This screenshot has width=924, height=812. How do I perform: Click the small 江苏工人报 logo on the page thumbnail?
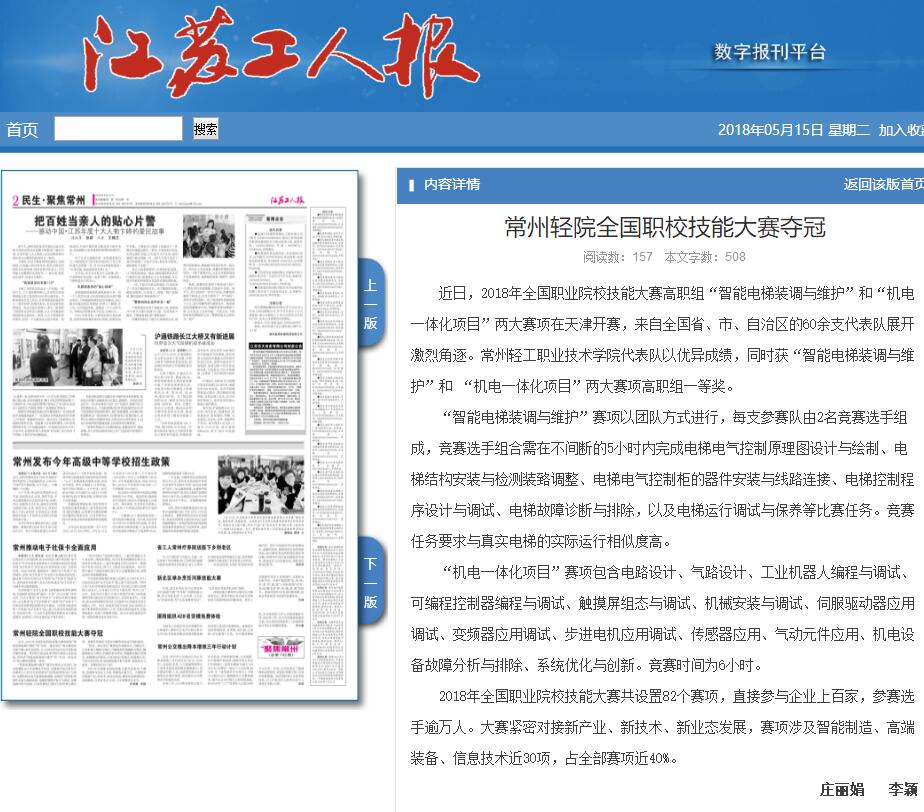point(287,200)
